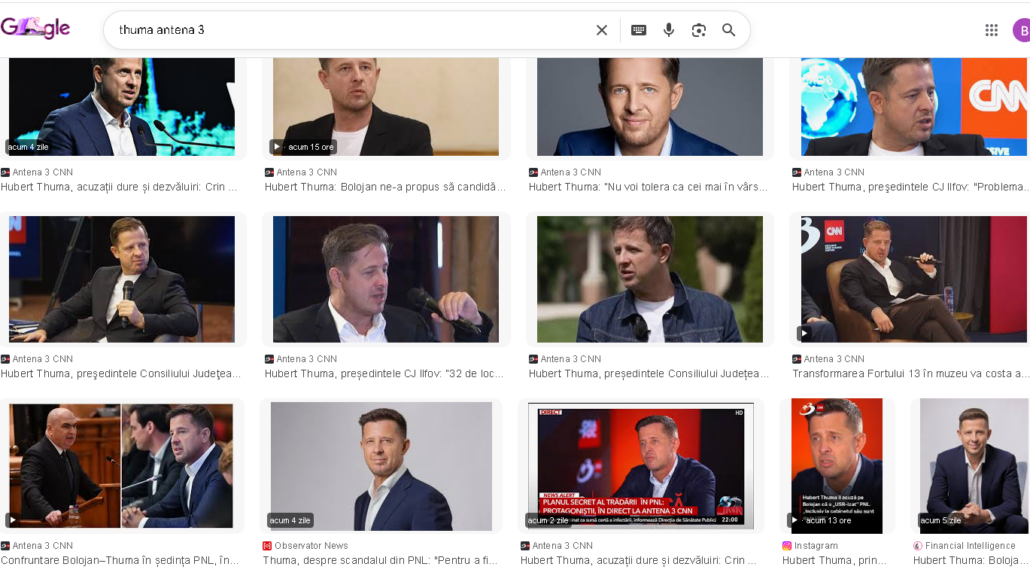
Task: Open the Observator News result thumbnail
Action: tap(381, 466)
